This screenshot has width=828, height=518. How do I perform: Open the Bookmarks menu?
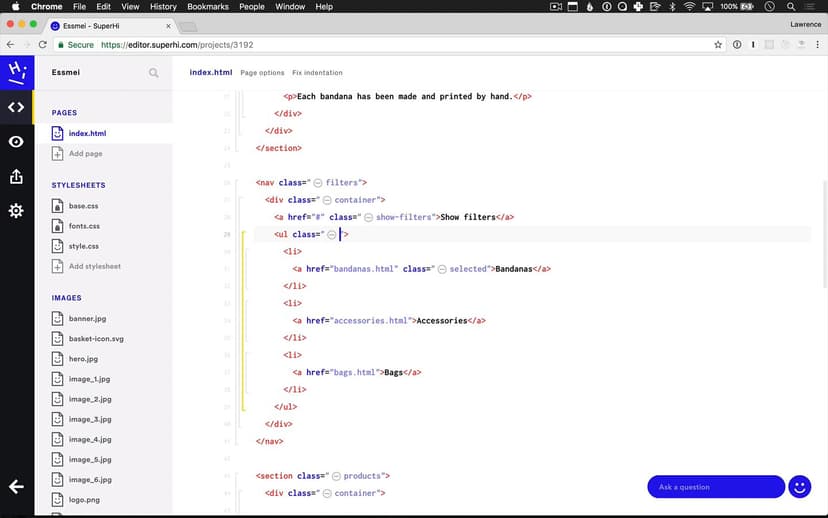click(207, 7)
